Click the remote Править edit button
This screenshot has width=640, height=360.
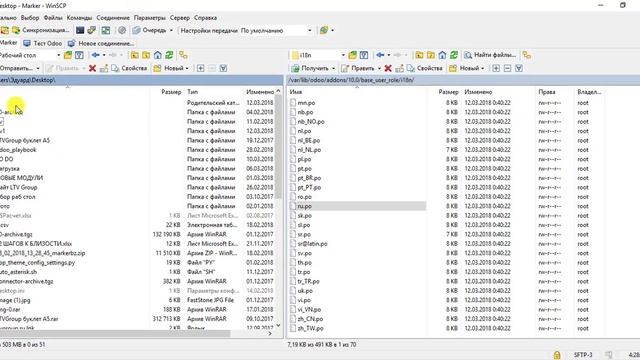pos(358,68)
